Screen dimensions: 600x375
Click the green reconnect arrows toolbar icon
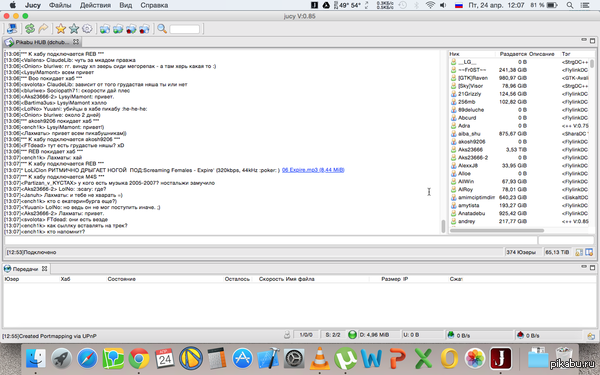[30, 29]
